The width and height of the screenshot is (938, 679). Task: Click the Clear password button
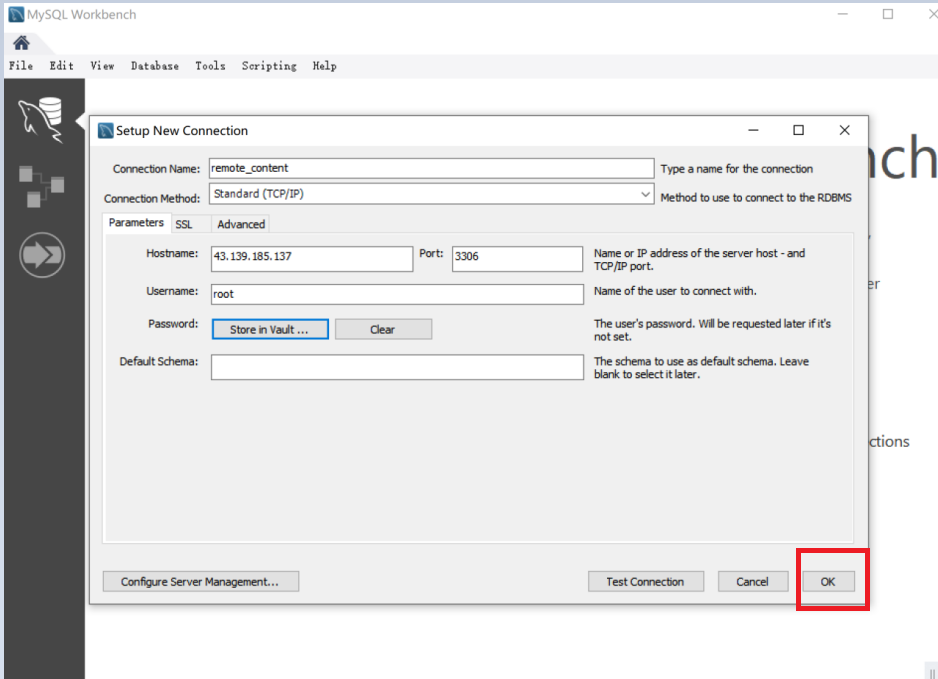tap(383, 329)
